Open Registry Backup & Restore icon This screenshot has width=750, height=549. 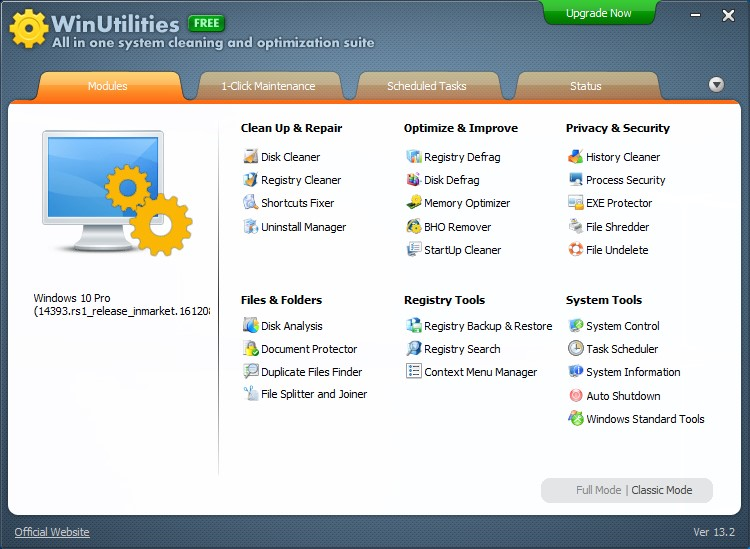click(x=414, y=326)
